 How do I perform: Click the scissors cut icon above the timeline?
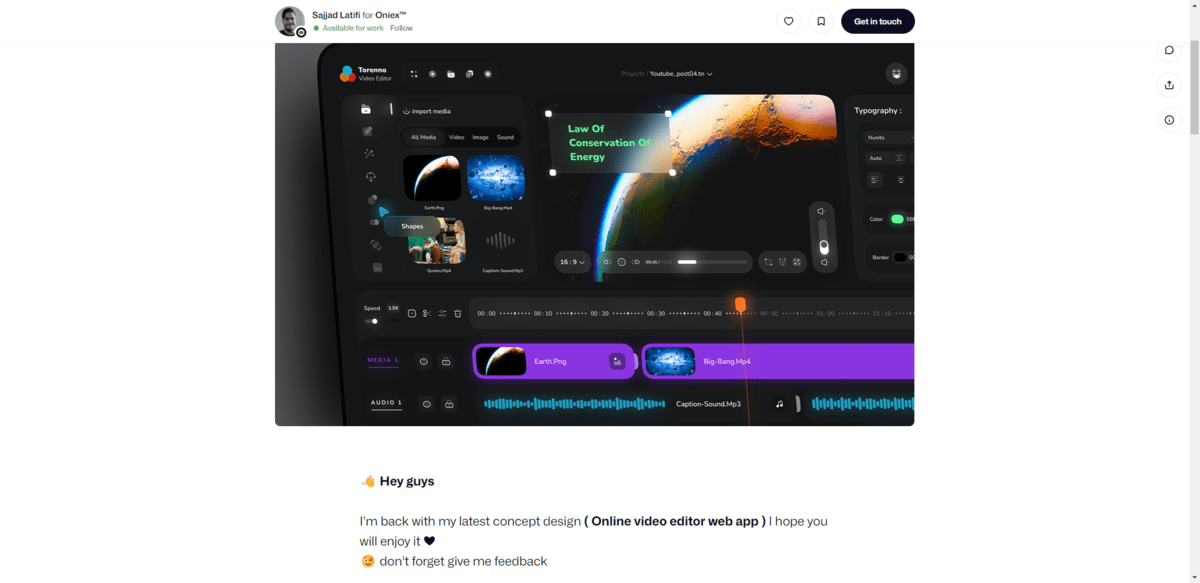click(x=427, y=313)
